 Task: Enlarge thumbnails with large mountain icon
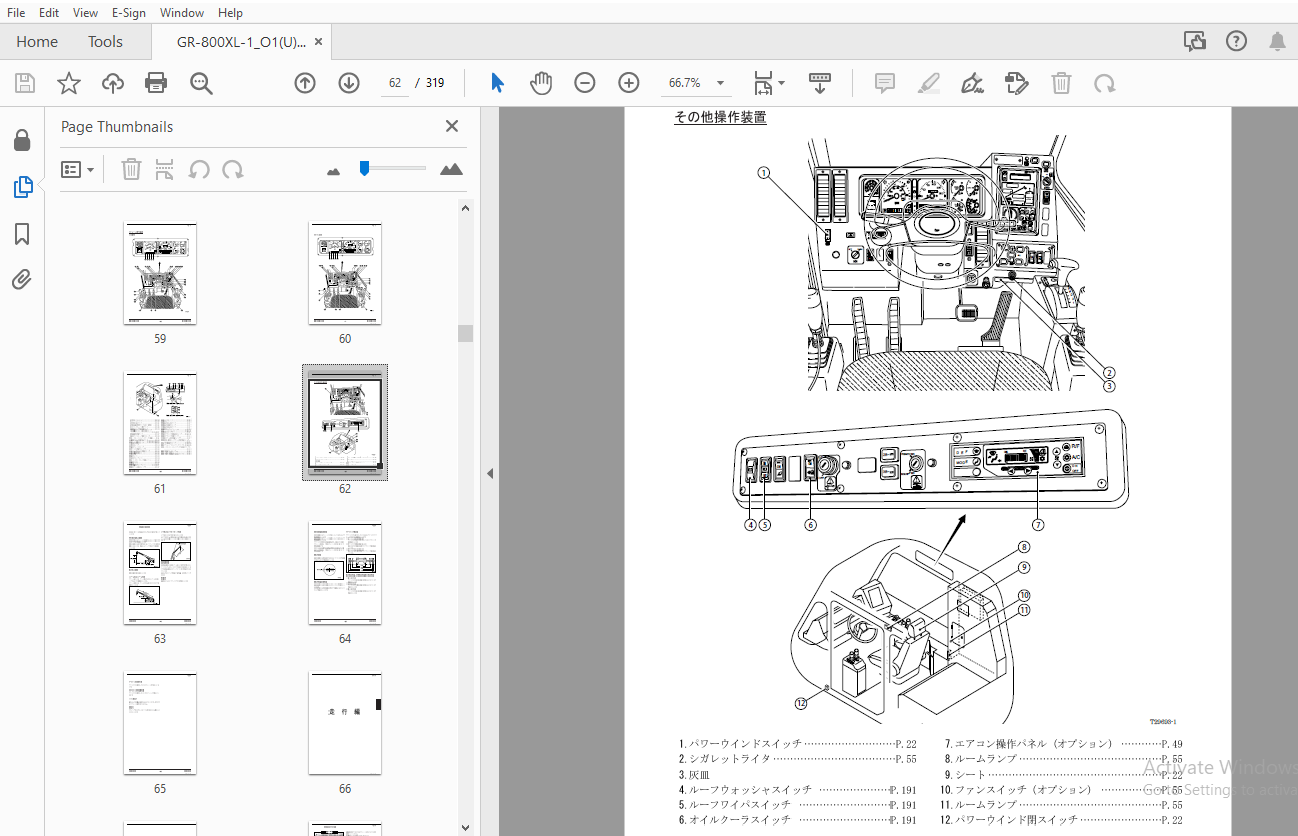(451, 169)
